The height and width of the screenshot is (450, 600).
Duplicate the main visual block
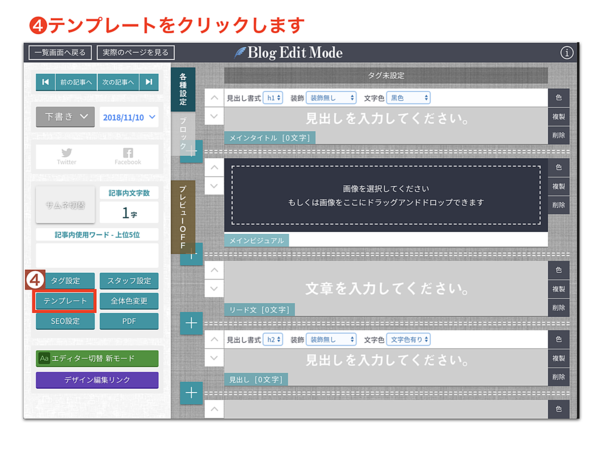559,186
